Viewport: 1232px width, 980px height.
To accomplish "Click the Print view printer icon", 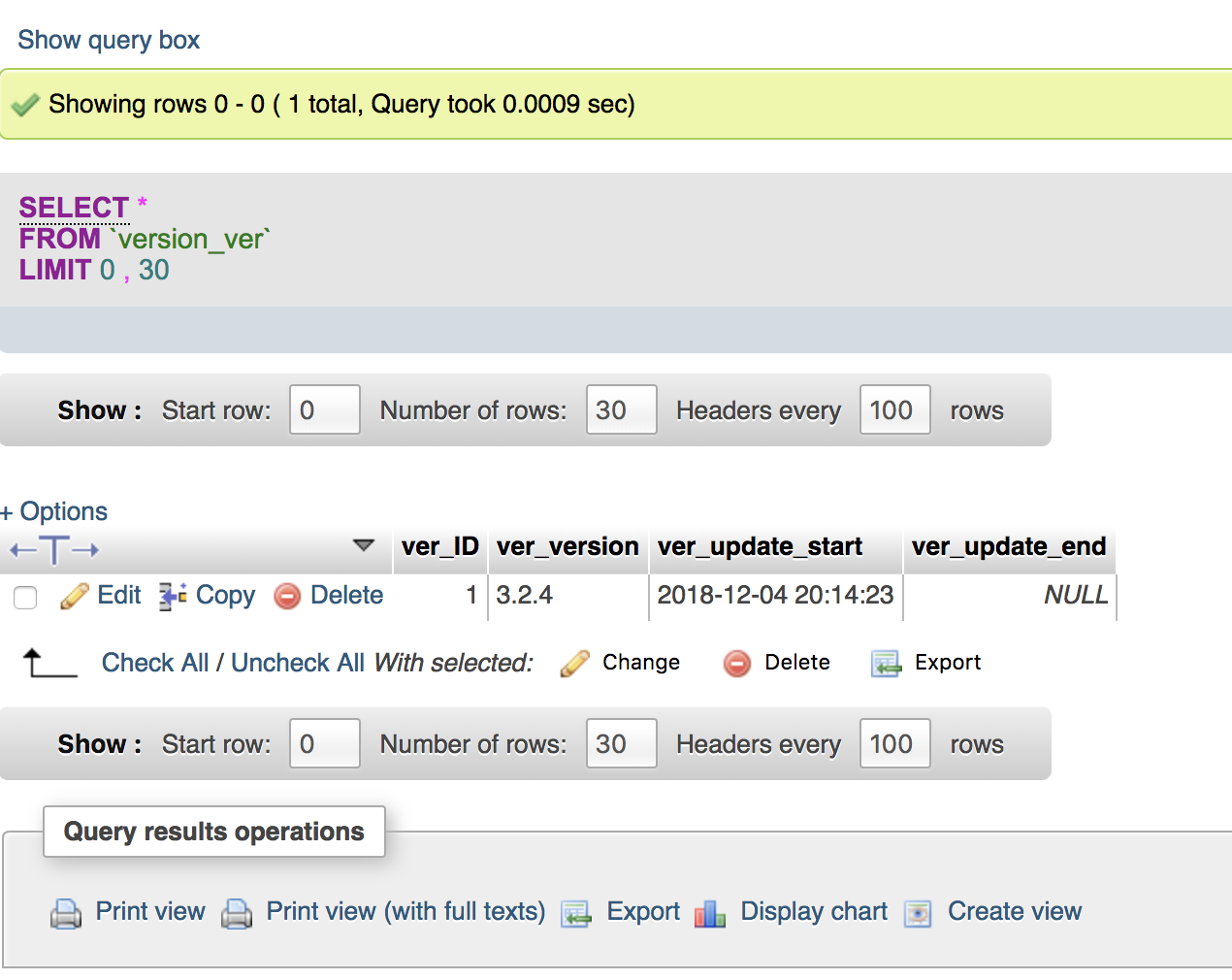I will [66, 913].
